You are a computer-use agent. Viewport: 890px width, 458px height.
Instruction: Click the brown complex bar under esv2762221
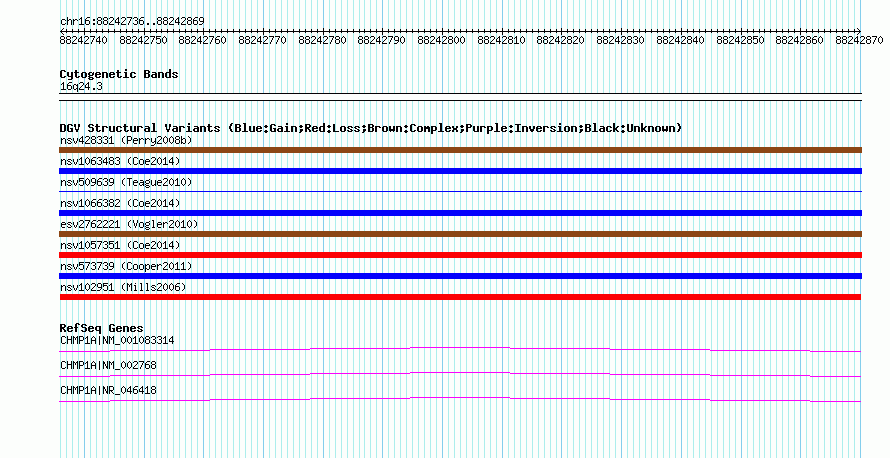460,234
